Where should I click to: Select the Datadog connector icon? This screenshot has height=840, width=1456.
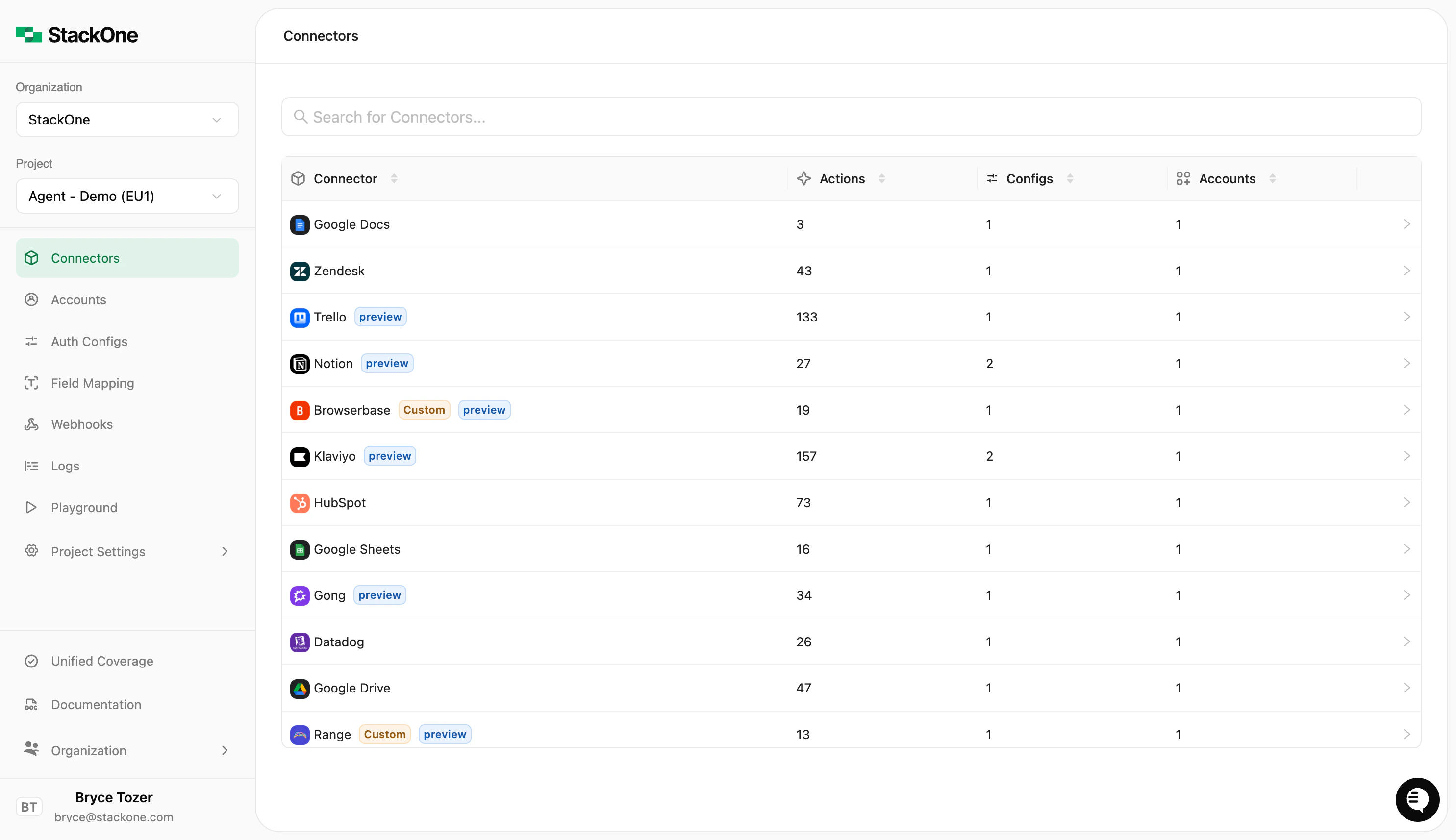(300, 642)
